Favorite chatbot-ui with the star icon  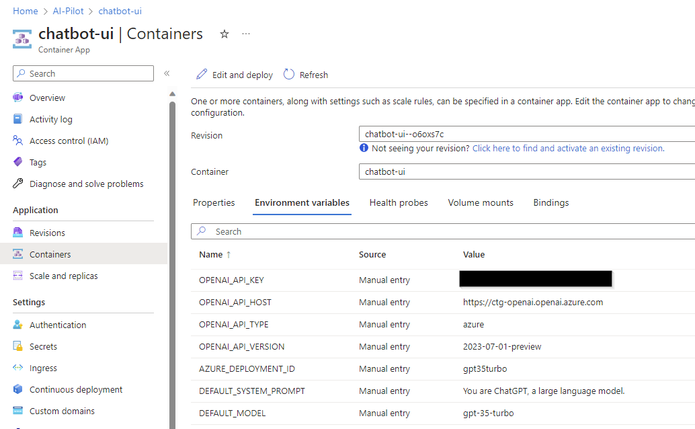click(x=224, y=34)
